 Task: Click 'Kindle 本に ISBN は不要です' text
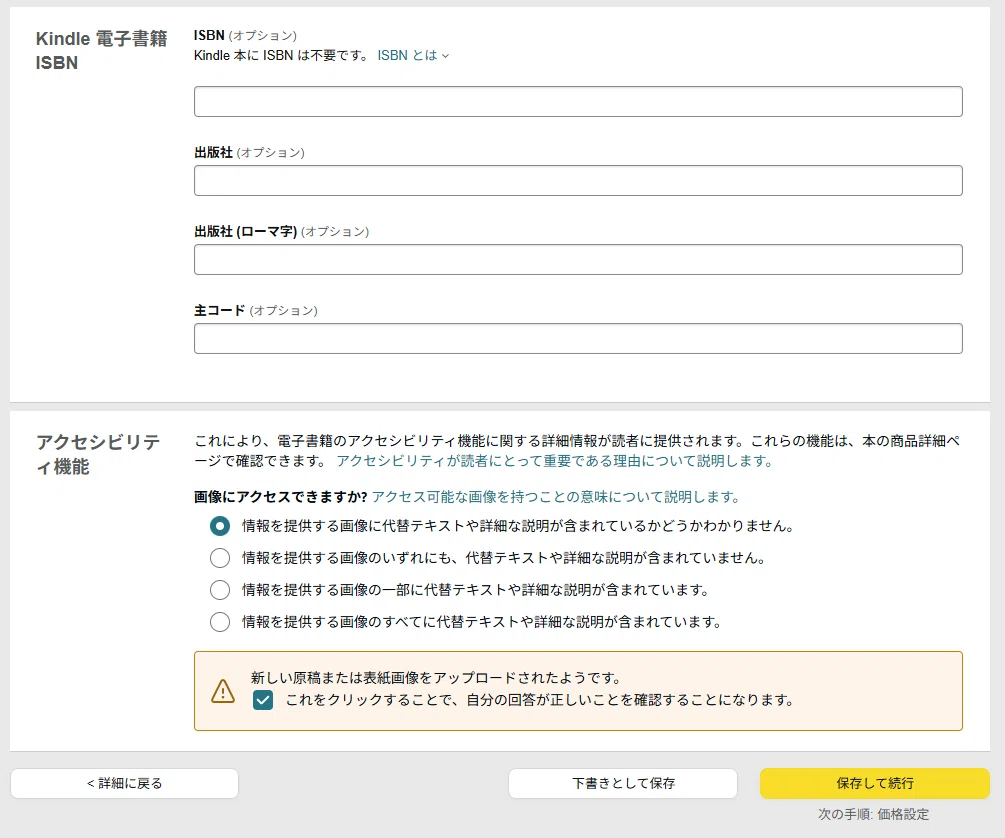pos(281,56)
